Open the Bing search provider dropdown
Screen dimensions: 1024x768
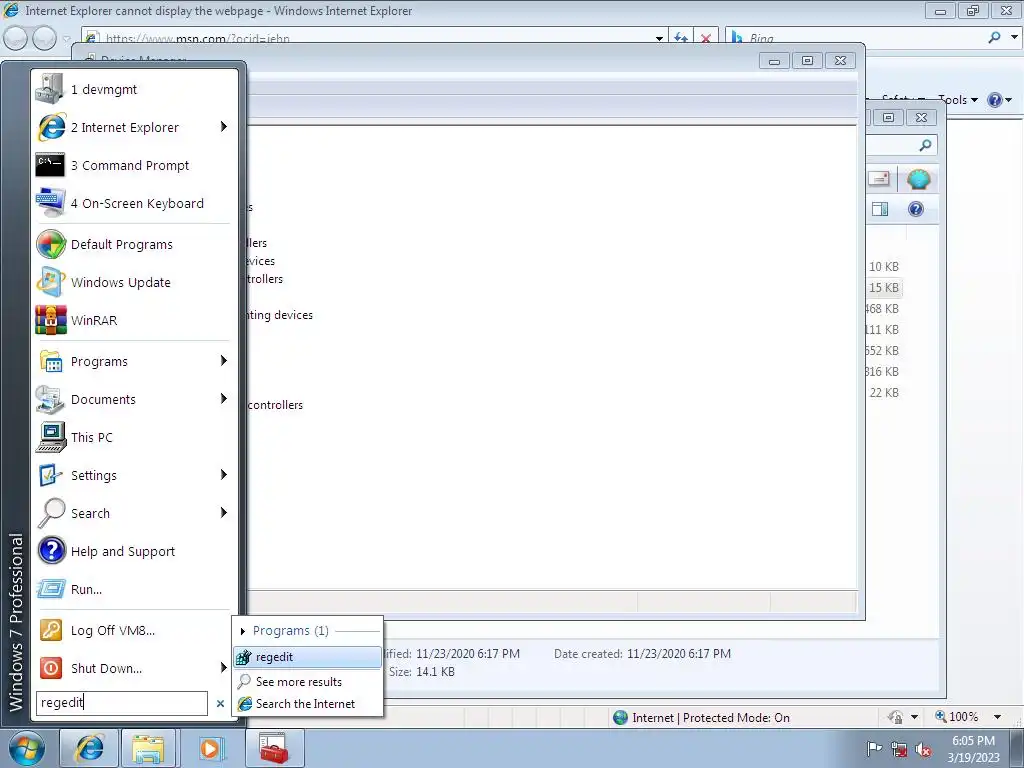pyautogui.click(x=1014, y=38)
